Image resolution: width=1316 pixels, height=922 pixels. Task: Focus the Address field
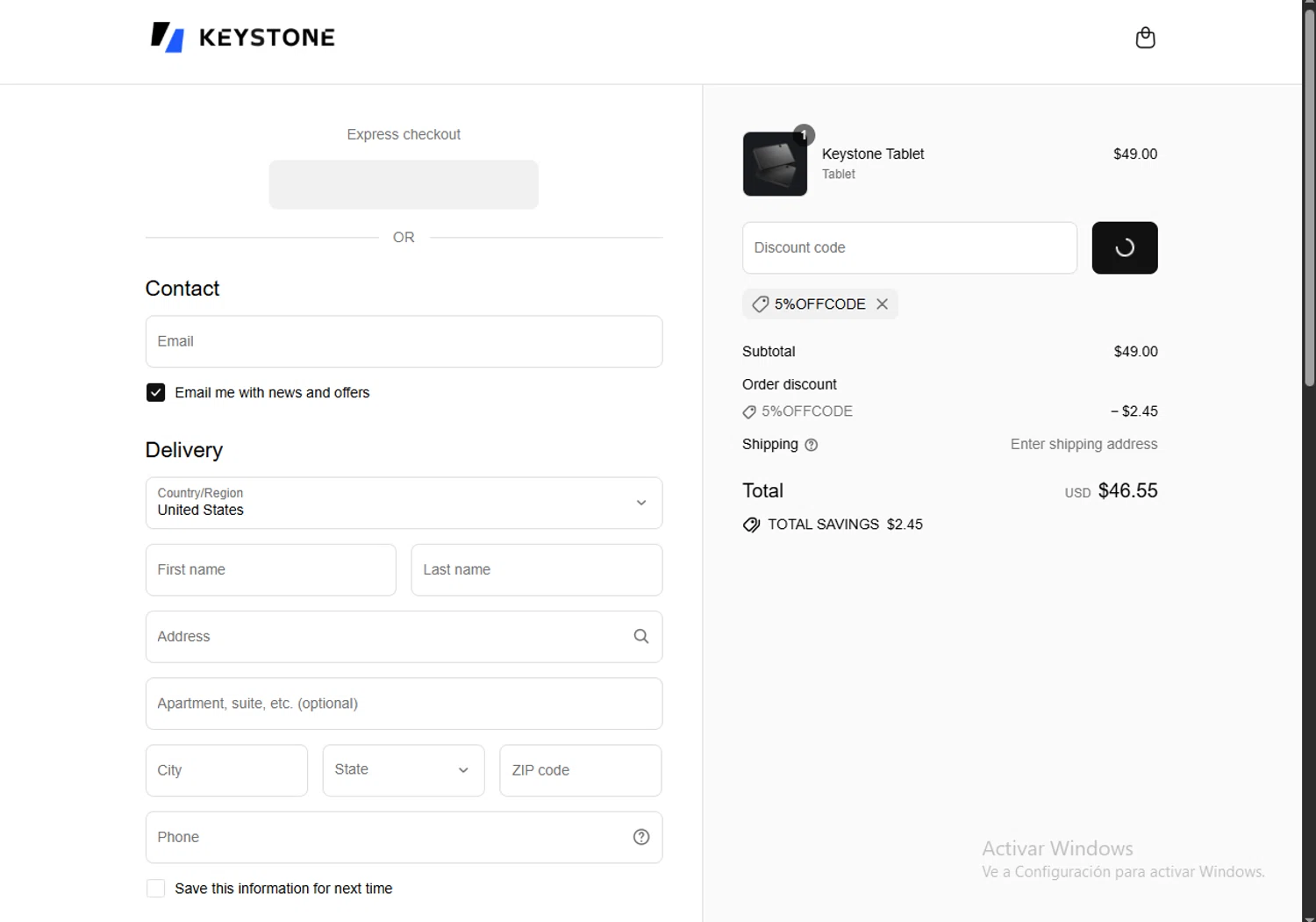pos(404,636)
